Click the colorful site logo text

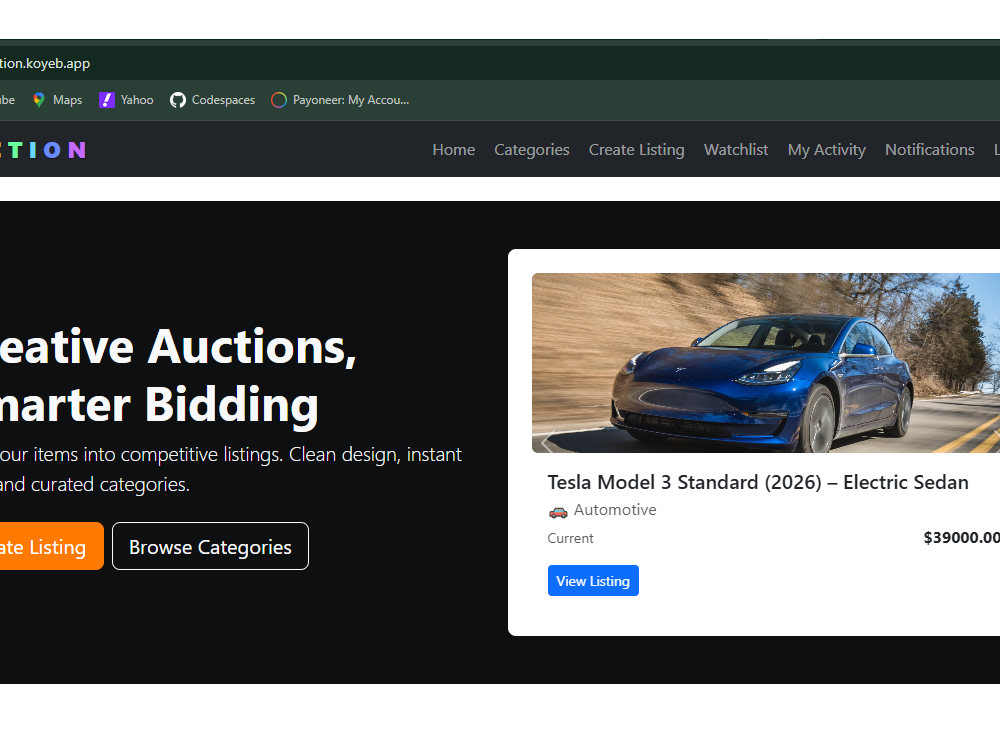coord(43,150)
